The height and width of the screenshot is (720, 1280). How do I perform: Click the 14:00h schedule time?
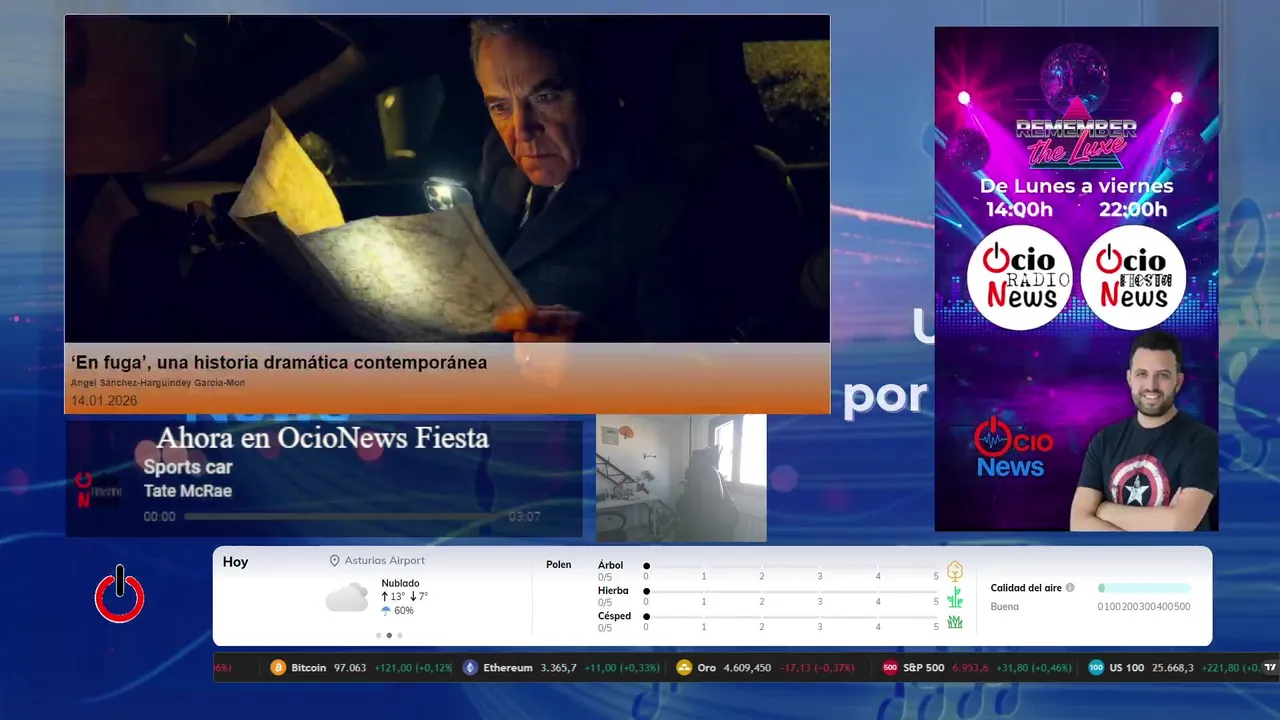1020,209
